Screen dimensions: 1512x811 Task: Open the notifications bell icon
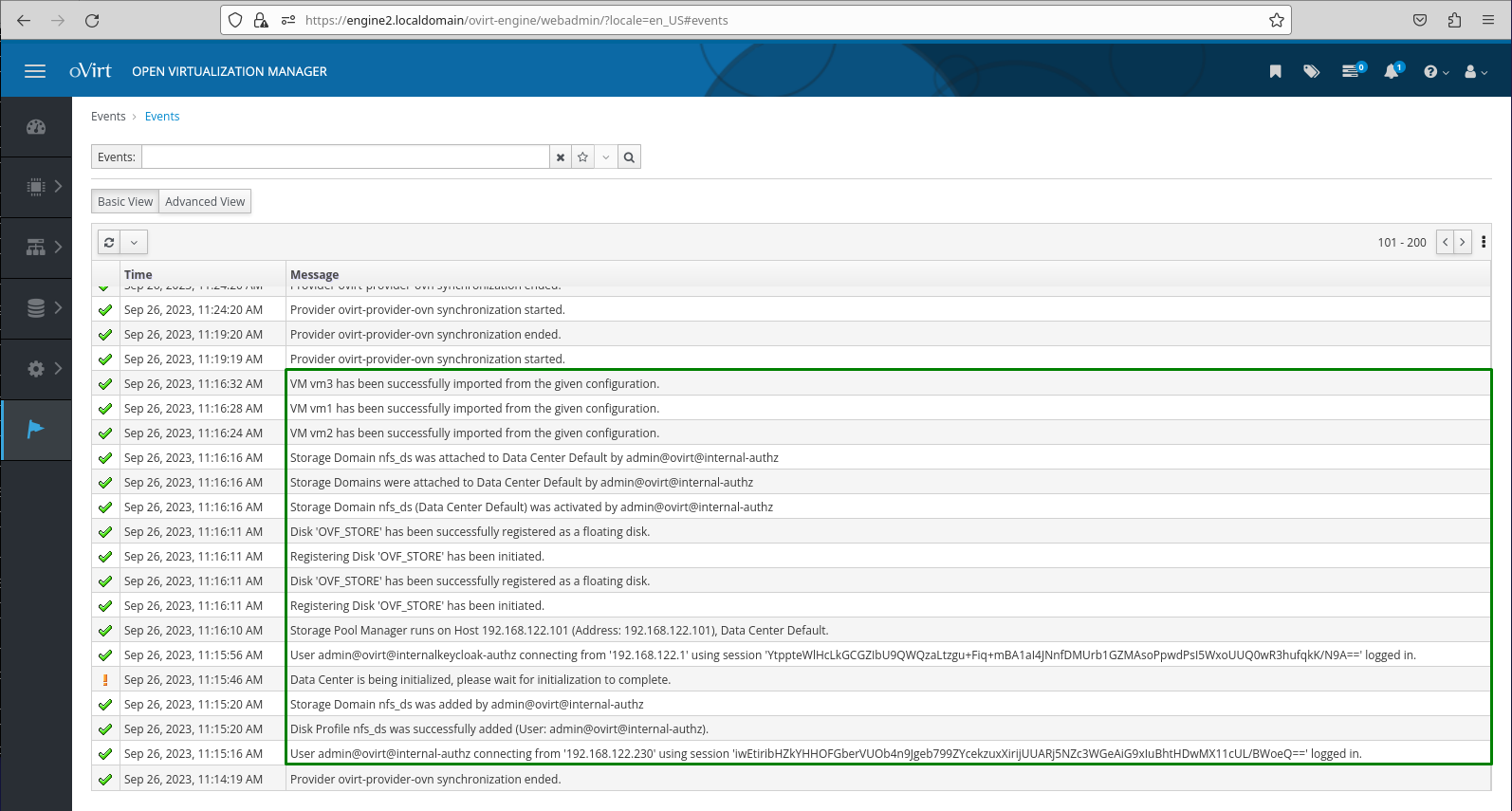(x=1391, y=71)
